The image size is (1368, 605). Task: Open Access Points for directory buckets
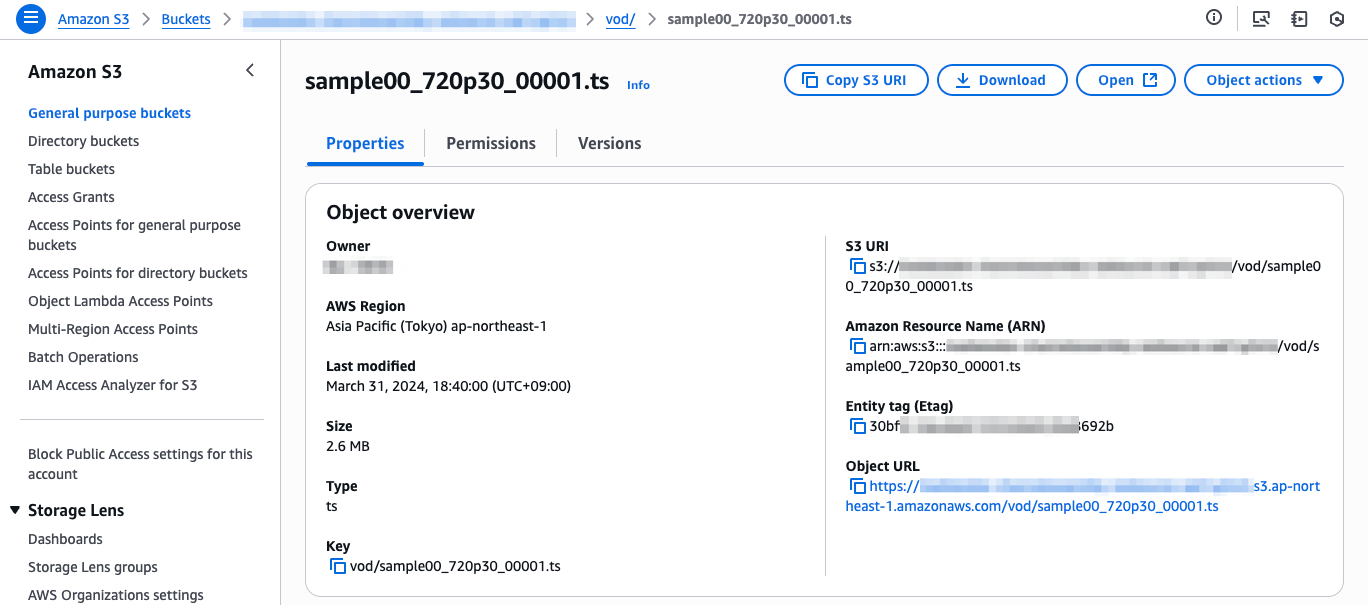(x=138, y=273)
